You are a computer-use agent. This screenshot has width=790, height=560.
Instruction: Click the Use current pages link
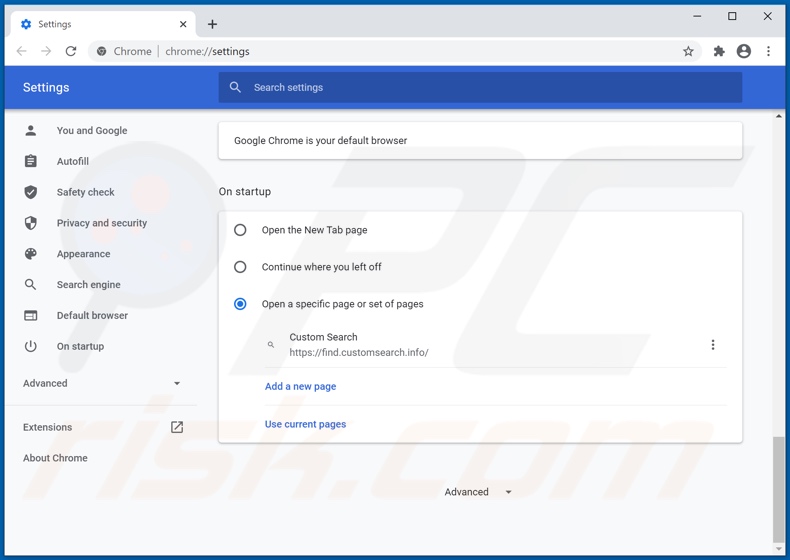[305, 424]
